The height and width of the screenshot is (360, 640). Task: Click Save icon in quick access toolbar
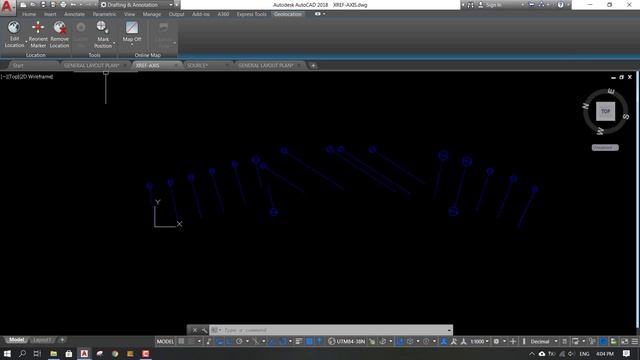(x=43, y=5)
